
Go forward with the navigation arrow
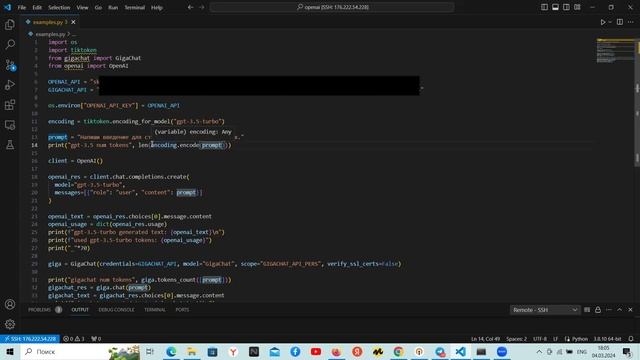pos(202,7)
